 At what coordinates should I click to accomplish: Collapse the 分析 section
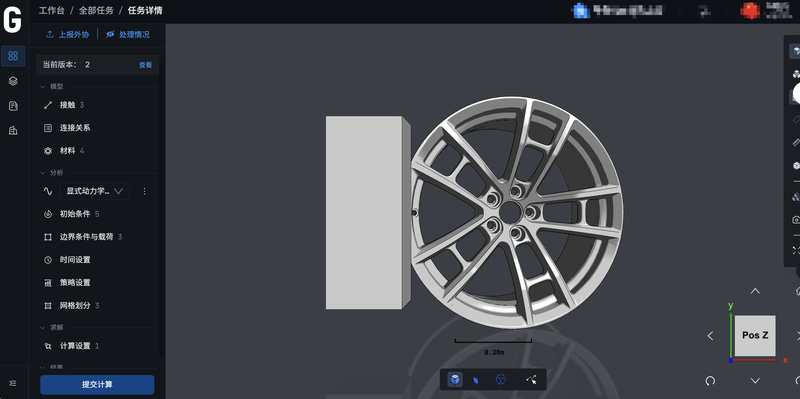click(x=42, y=172)
